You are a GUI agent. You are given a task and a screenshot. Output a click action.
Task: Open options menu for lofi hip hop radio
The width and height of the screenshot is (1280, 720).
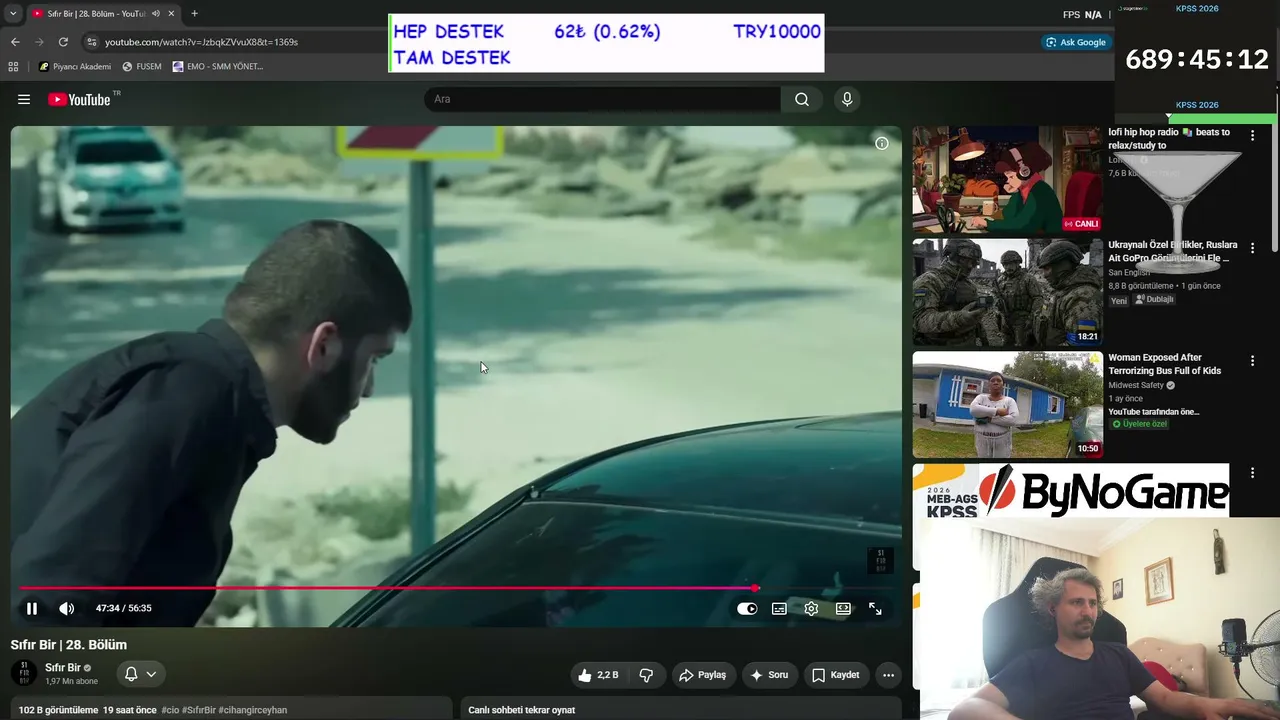1252,135
